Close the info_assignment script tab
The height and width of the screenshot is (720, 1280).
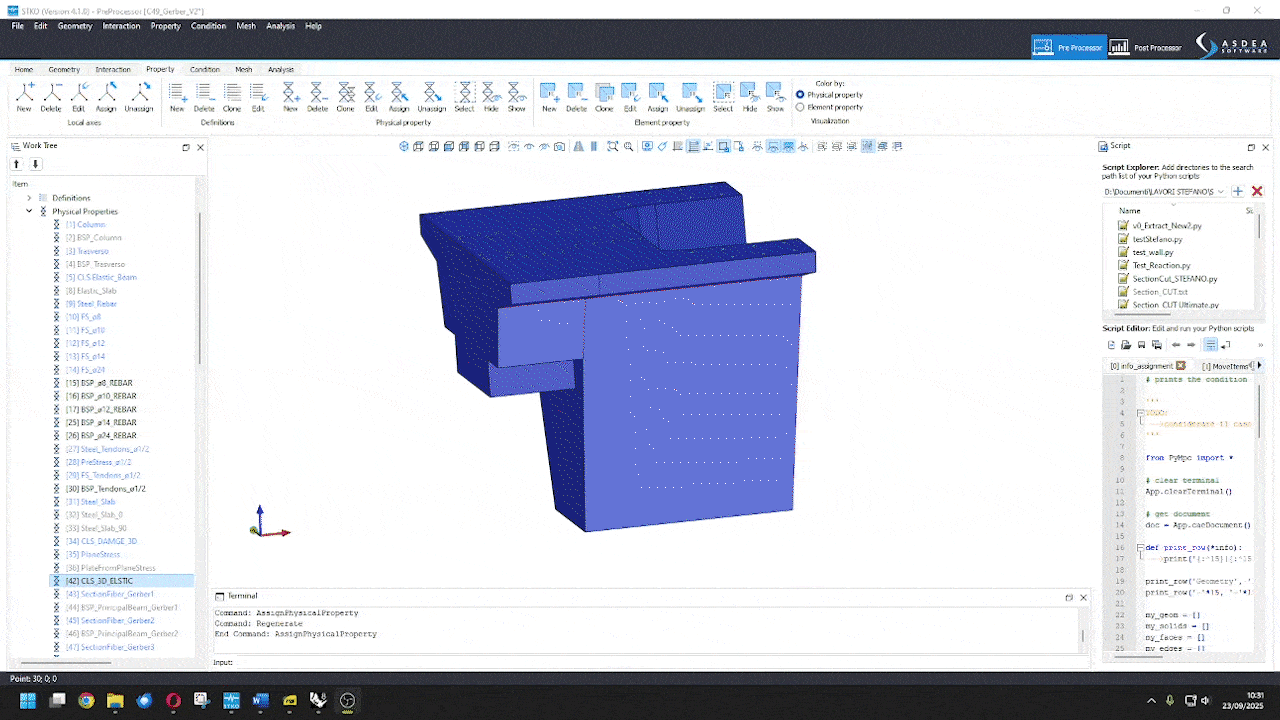pos(1181,366)
